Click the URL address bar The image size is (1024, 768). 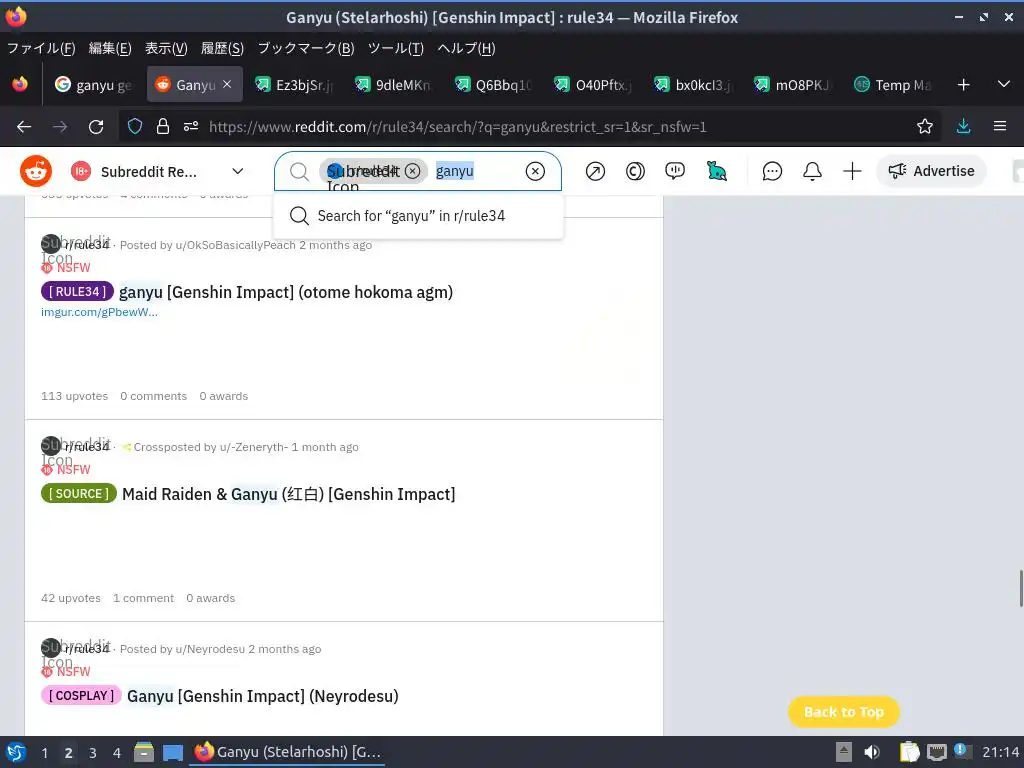[x=529, y=127]
